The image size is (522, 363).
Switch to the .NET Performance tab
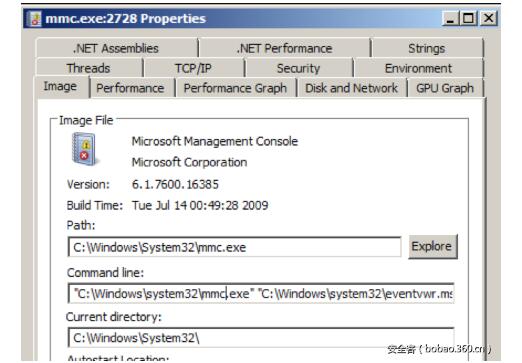(x=285, y=48)
